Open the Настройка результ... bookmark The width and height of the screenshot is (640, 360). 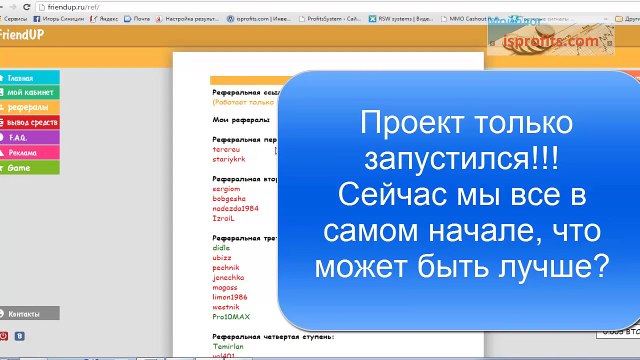coord(187,19)
